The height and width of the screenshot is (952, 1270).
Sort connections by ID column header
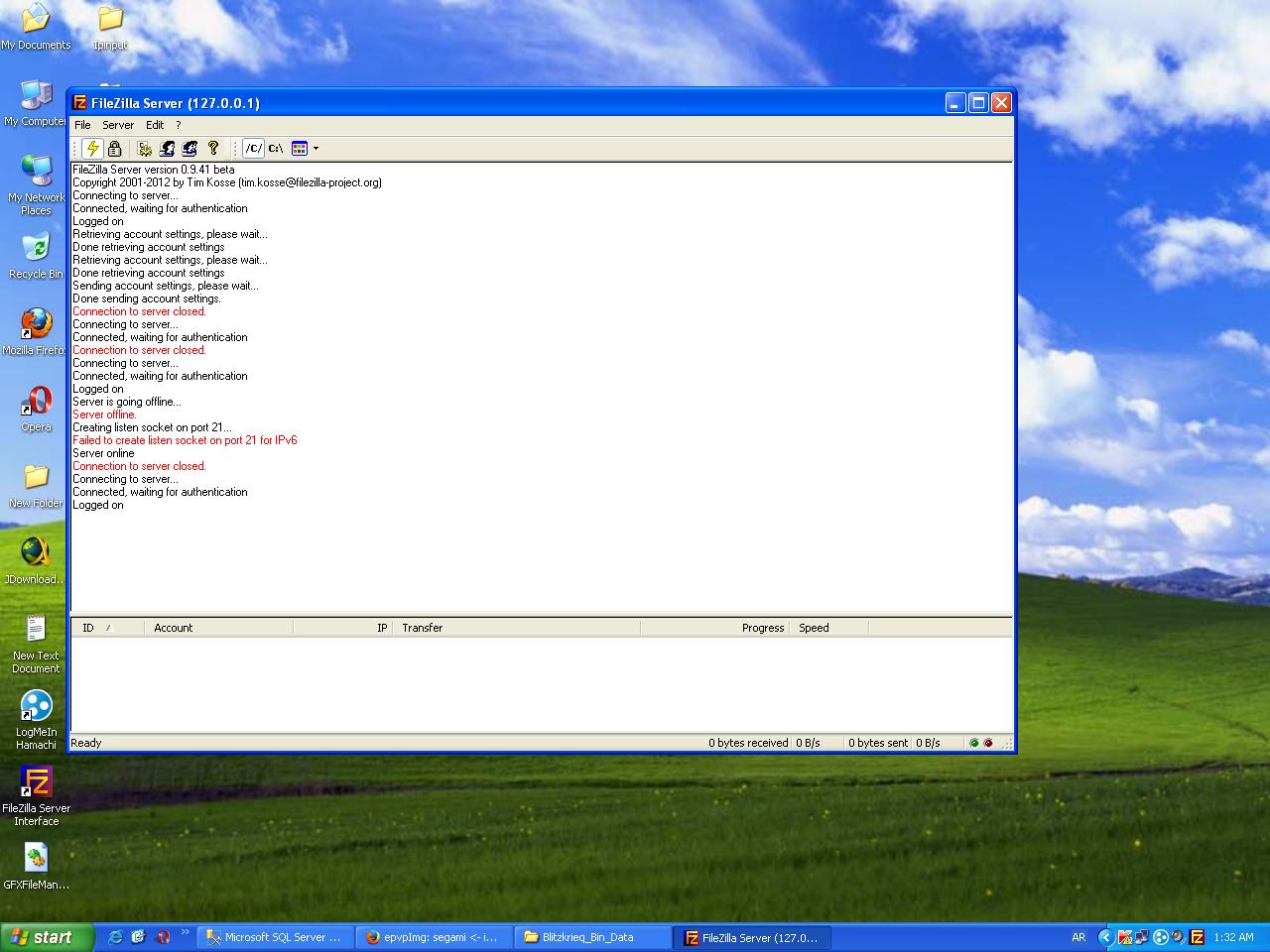[108, 628]
